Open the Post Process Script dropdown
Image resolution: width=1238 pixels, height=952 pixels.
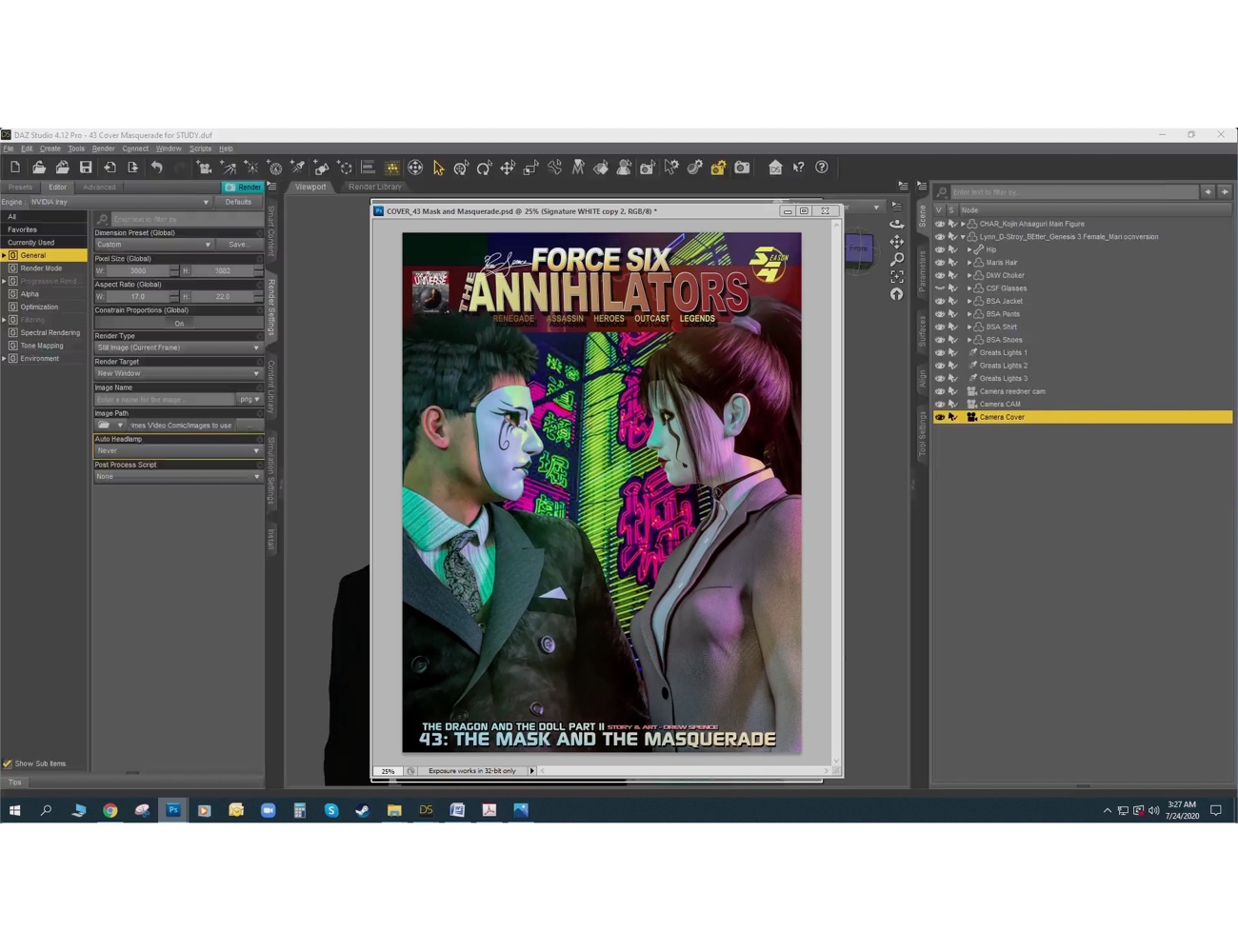coord(178,476)
